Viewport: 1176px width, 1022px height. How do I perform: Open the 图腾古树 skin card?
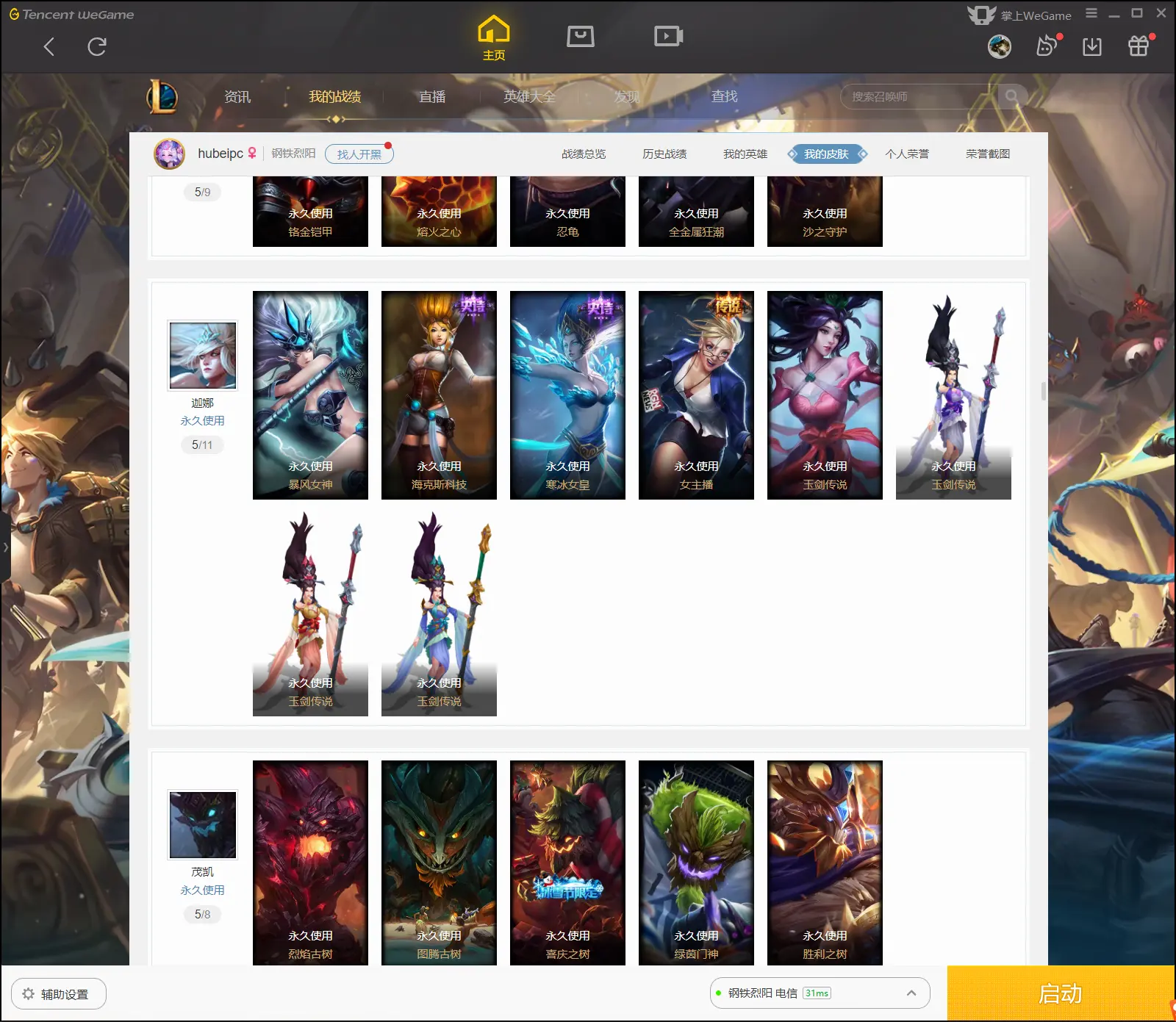click(439, 863)
